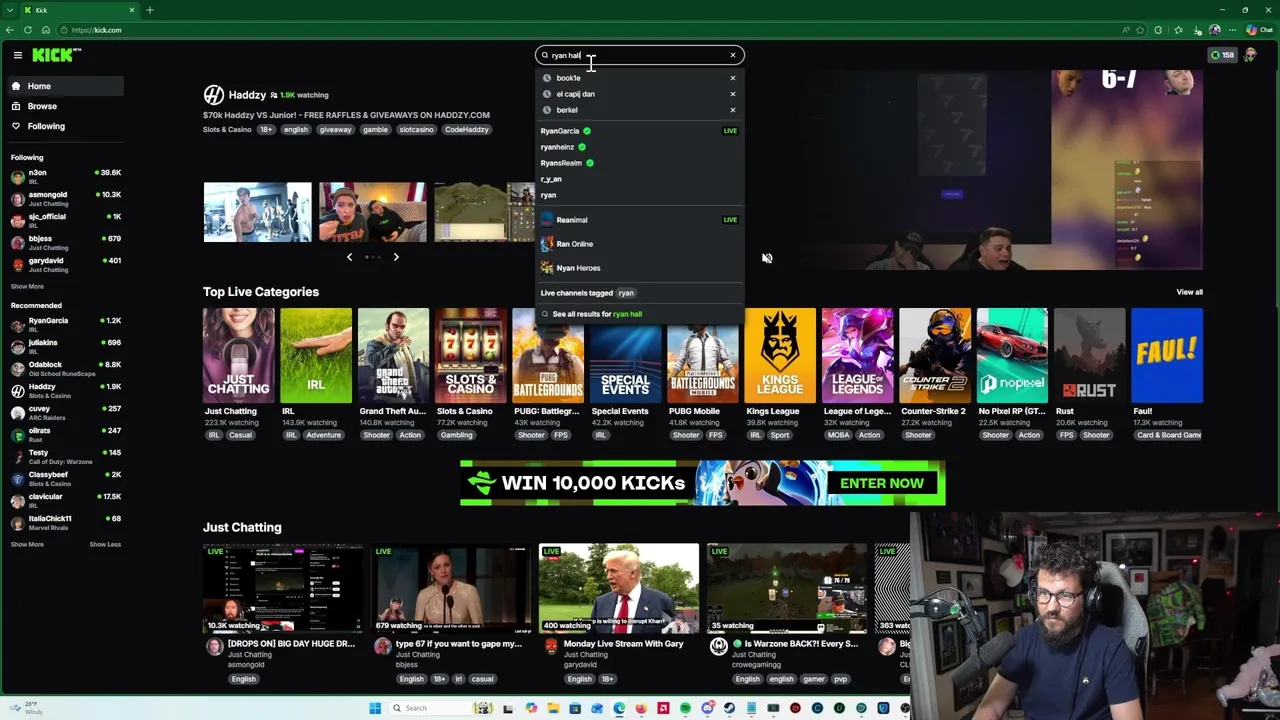
Task: Open Browse in sidebar
Action: 64,106
